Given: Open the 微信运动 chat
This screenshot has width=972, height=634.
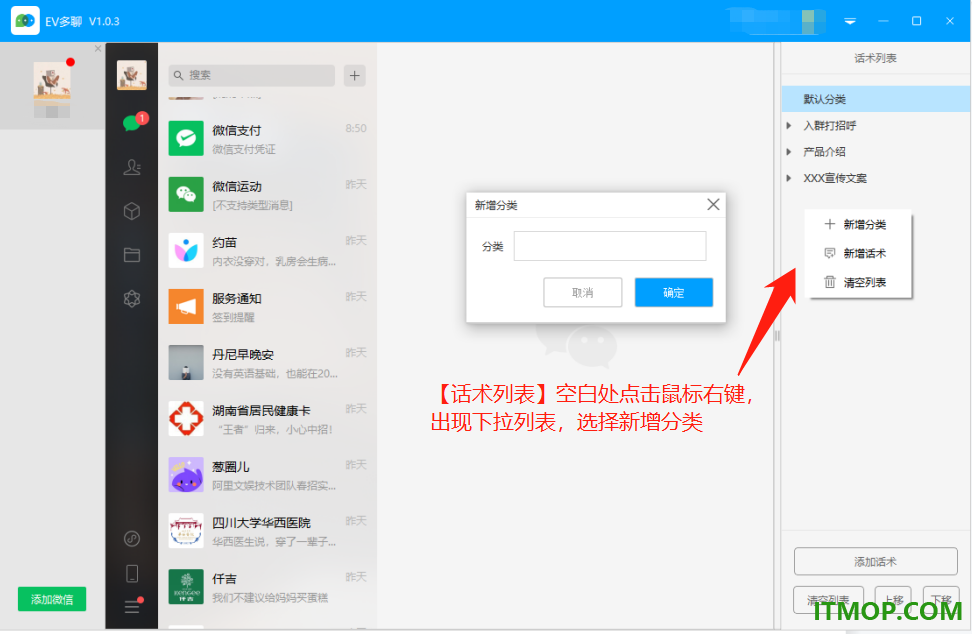Looking at the screenshot, I should point(267,195).
